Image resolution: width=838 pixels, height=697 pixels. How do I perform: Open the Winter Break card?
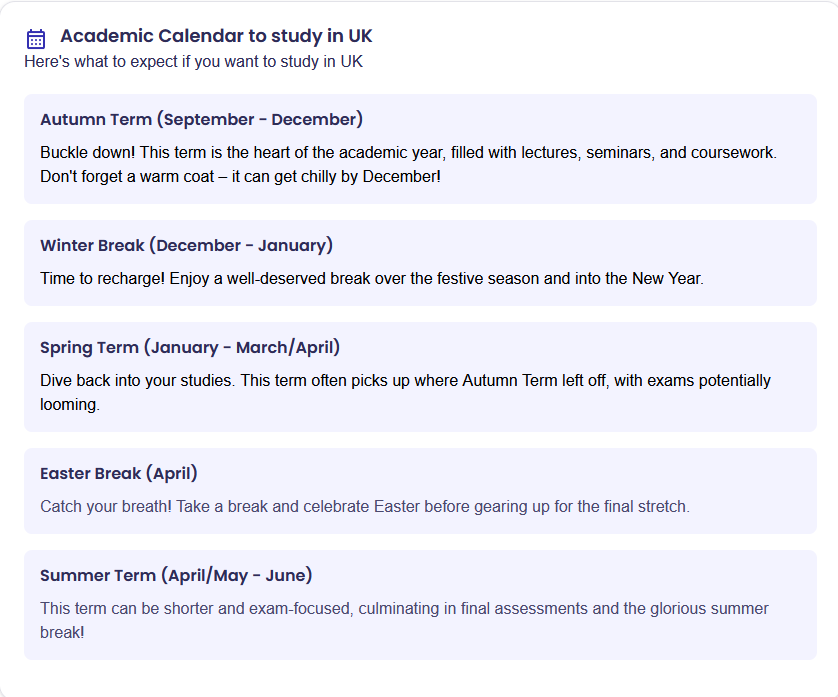[420, 263]
